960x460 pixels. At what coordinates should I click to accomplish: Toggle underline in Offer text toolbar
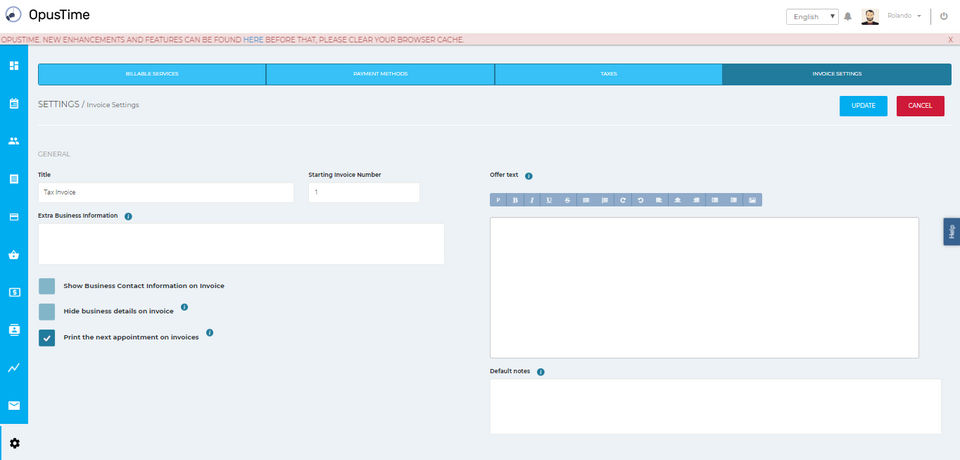coord(549,200)
